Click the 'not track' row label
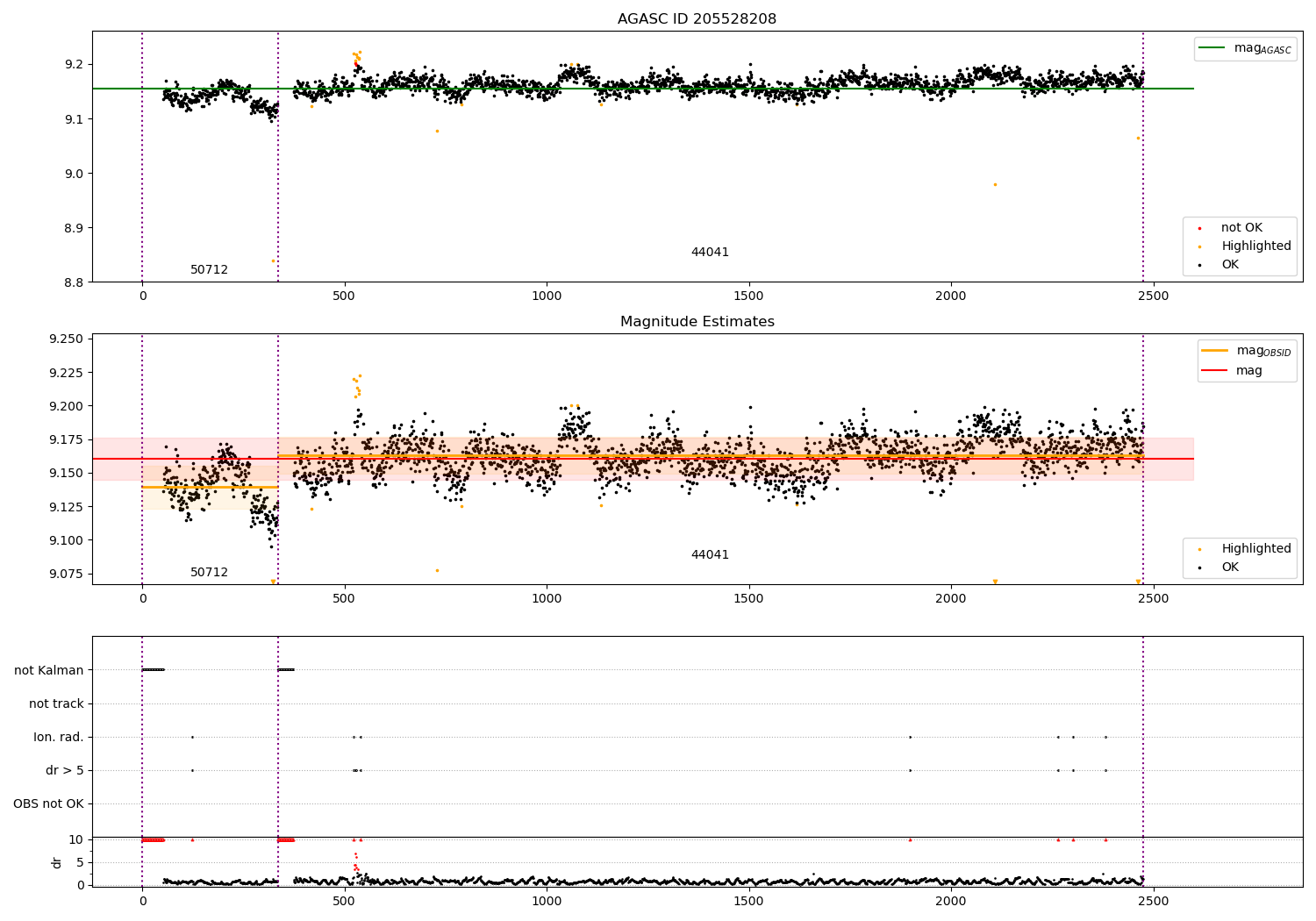The image size is (1316, 921). [56, 704]
